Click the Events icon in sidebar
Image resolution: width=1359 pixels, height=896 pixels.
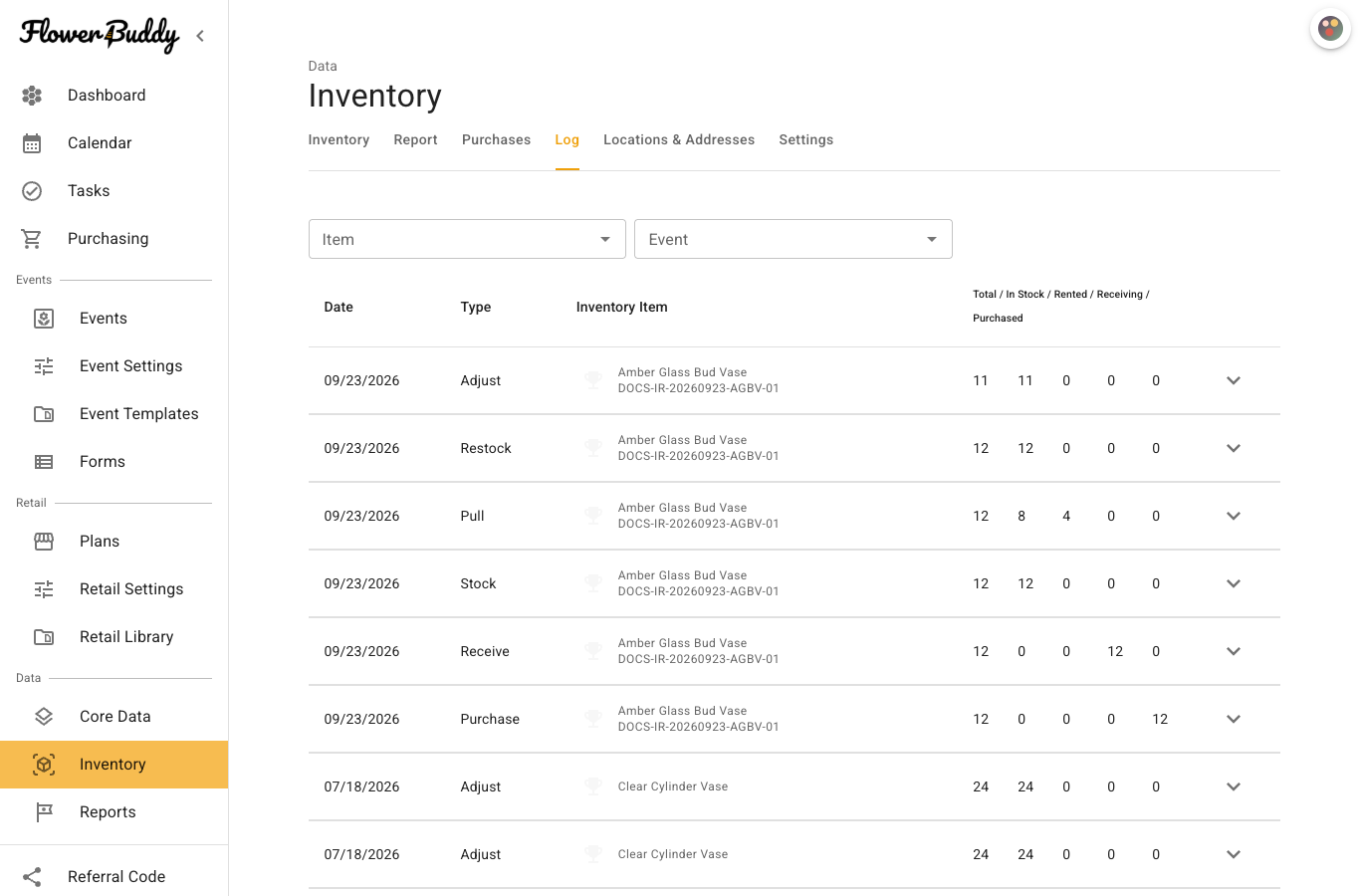pyautogui.click(x=44, y=319)
